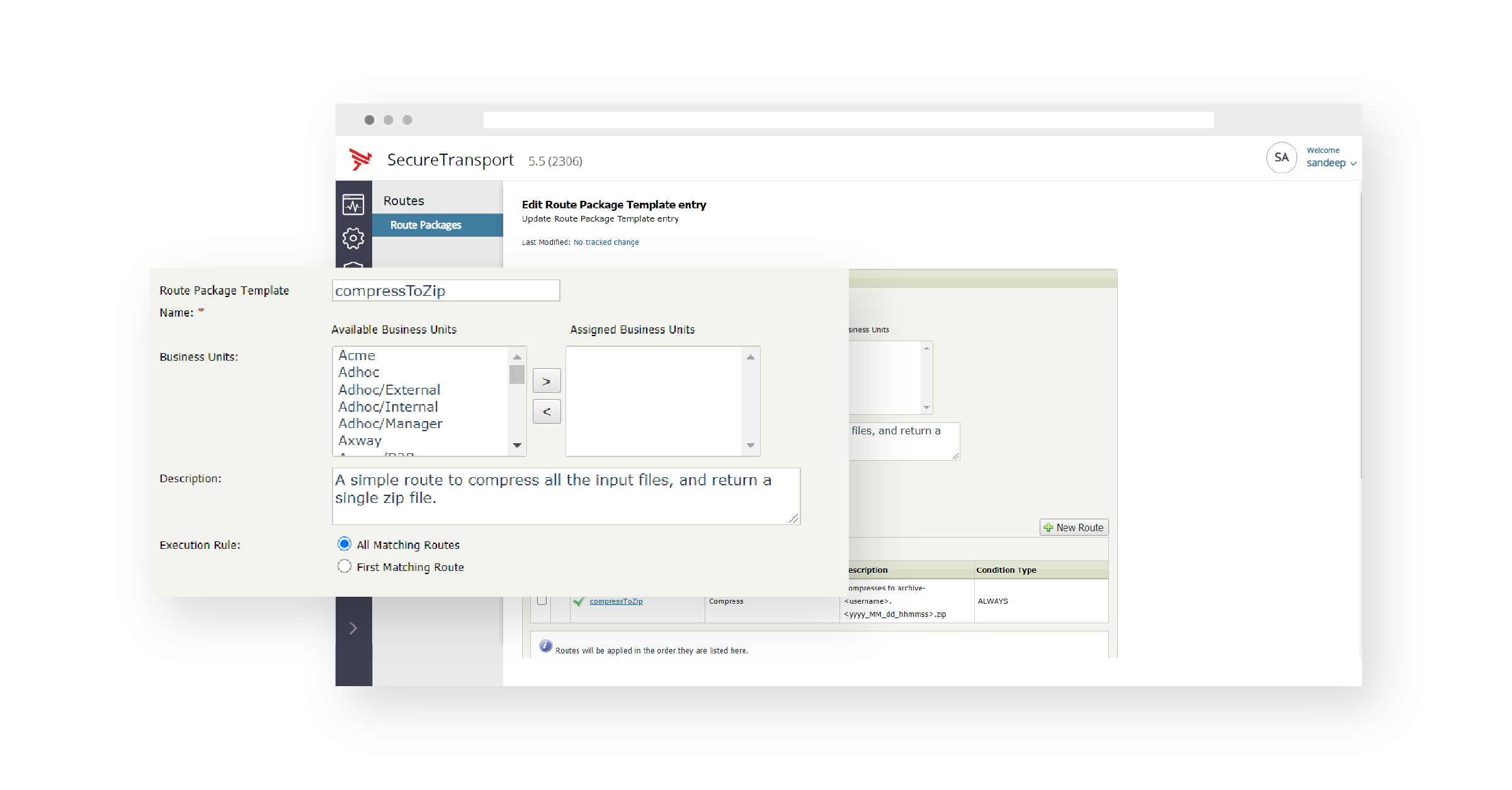Switch to the Route Packages tab

[425, 225]
